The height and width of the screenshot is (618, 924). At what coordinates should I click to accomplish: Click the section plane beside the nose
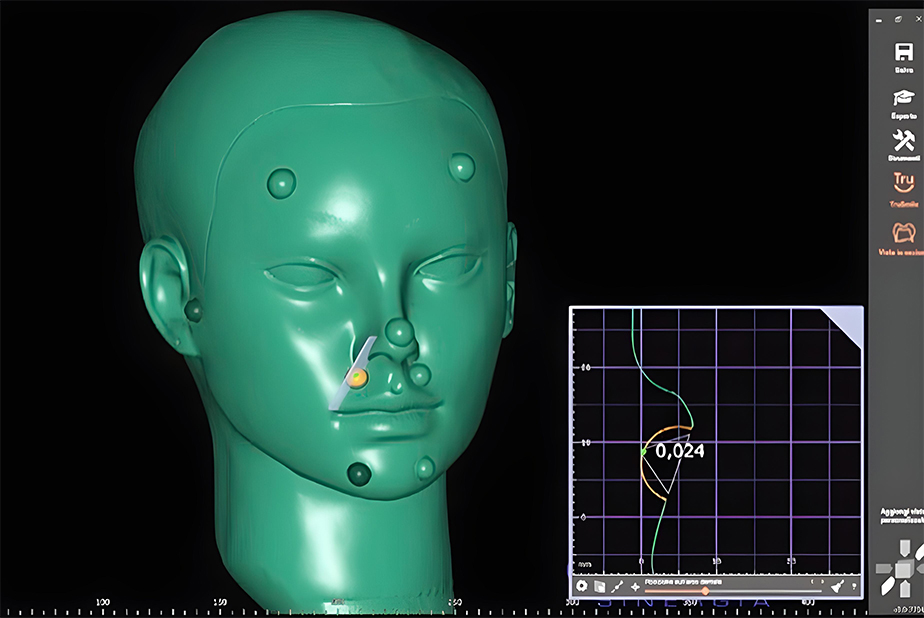(x=343, y=390)
